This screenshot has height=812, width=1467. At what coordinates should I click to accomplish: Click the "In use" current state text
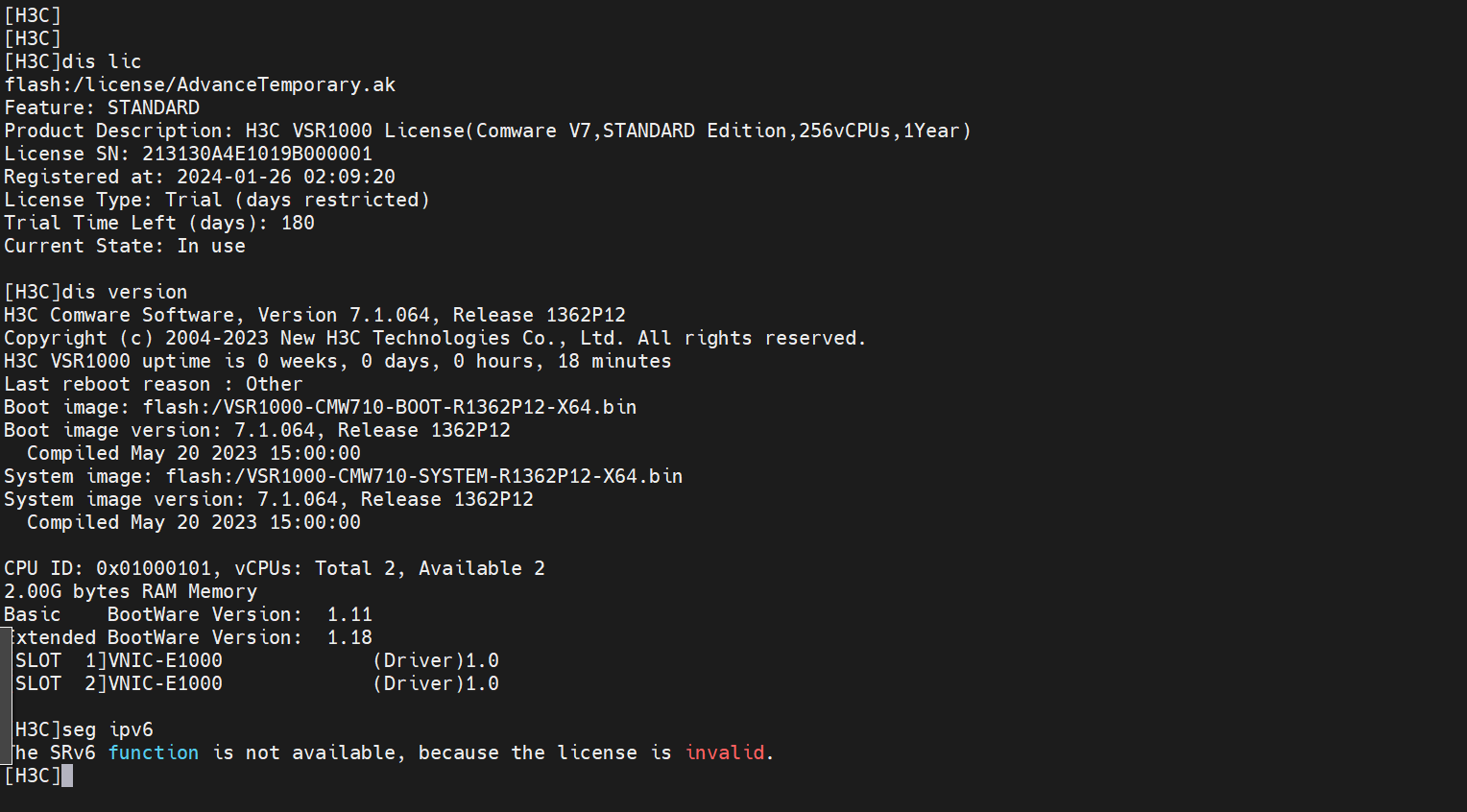point(211,246)
